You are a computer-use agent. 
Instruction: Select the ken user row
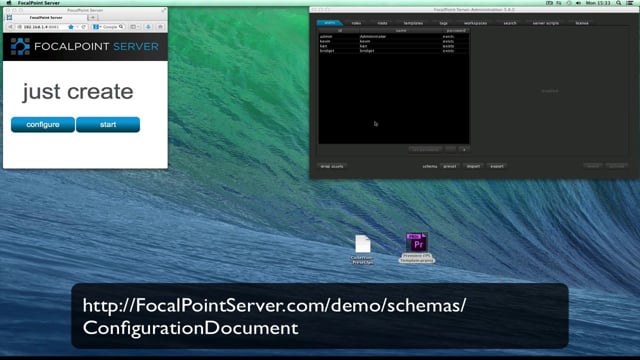(394, 46)
